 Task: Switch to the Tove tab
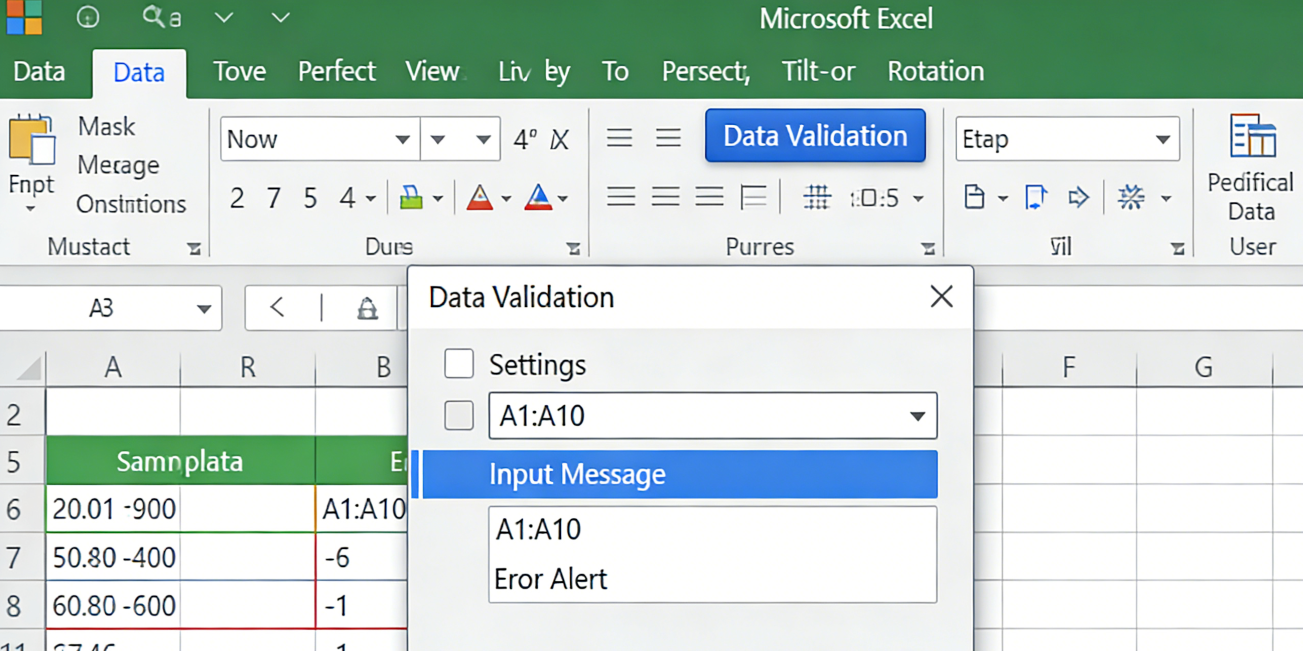(x=239, y=71)
